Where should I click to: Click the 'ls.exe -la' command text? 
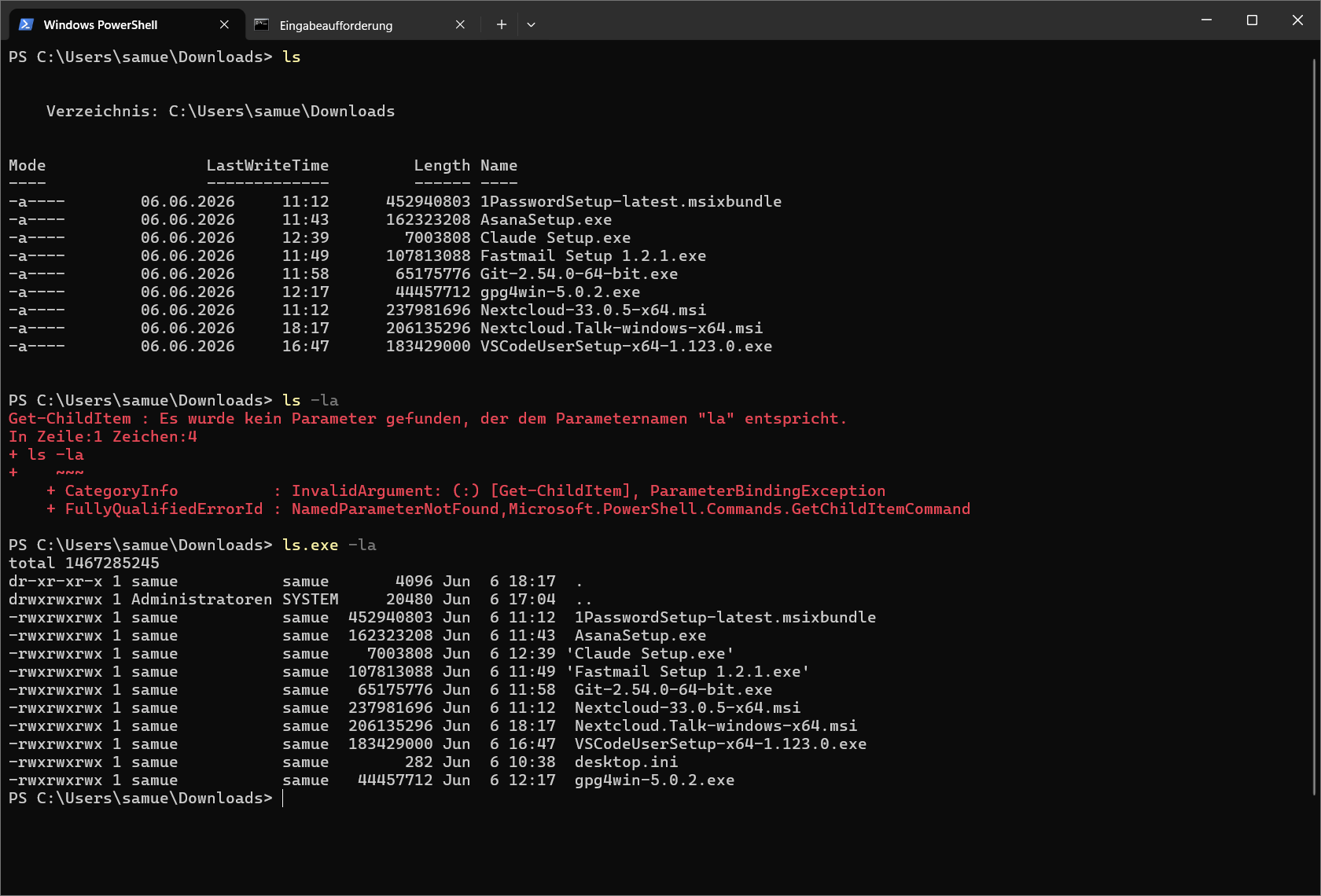click(x=329, y=545)
